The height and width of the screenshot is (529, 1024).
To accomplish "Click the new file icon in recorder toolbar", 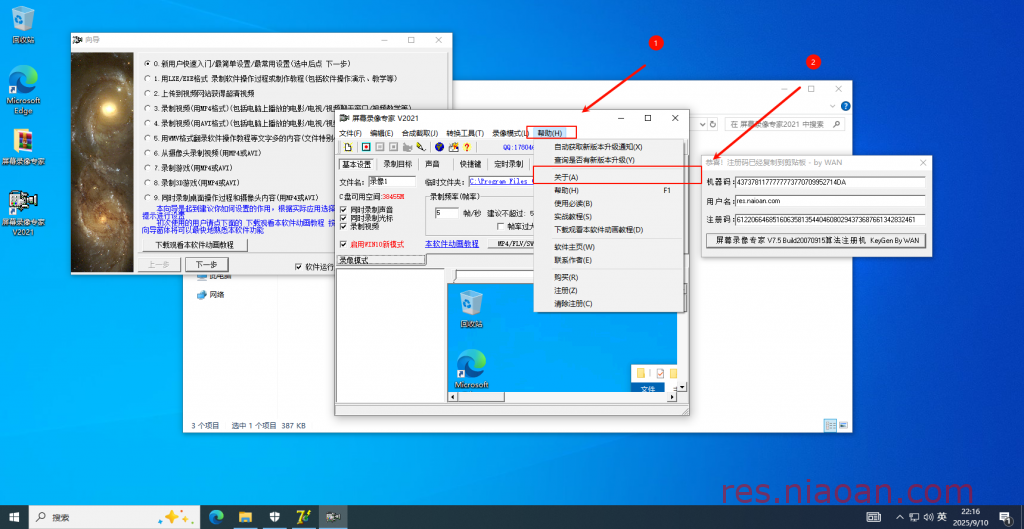I will (x=348, y=147).
